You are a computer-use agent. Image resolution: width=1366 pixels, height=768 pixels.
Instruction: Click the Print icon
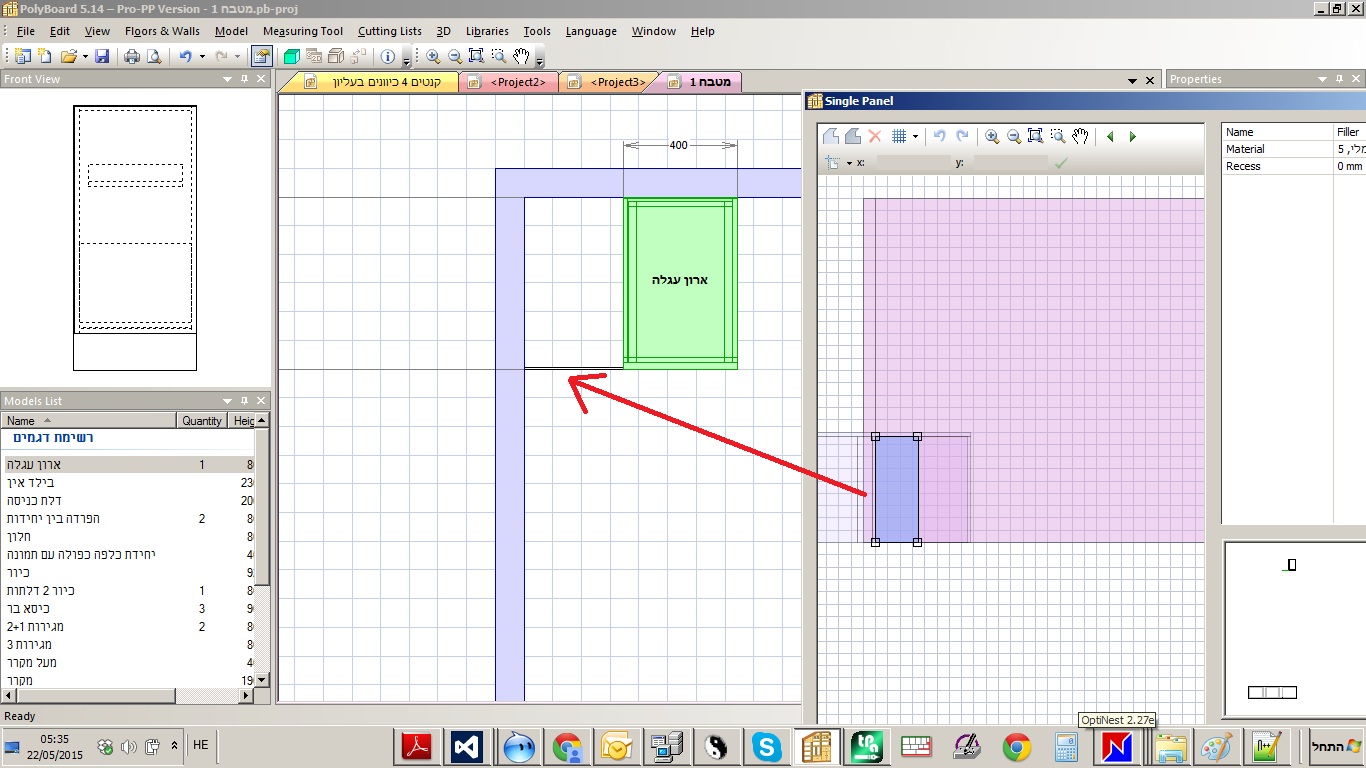132,57
